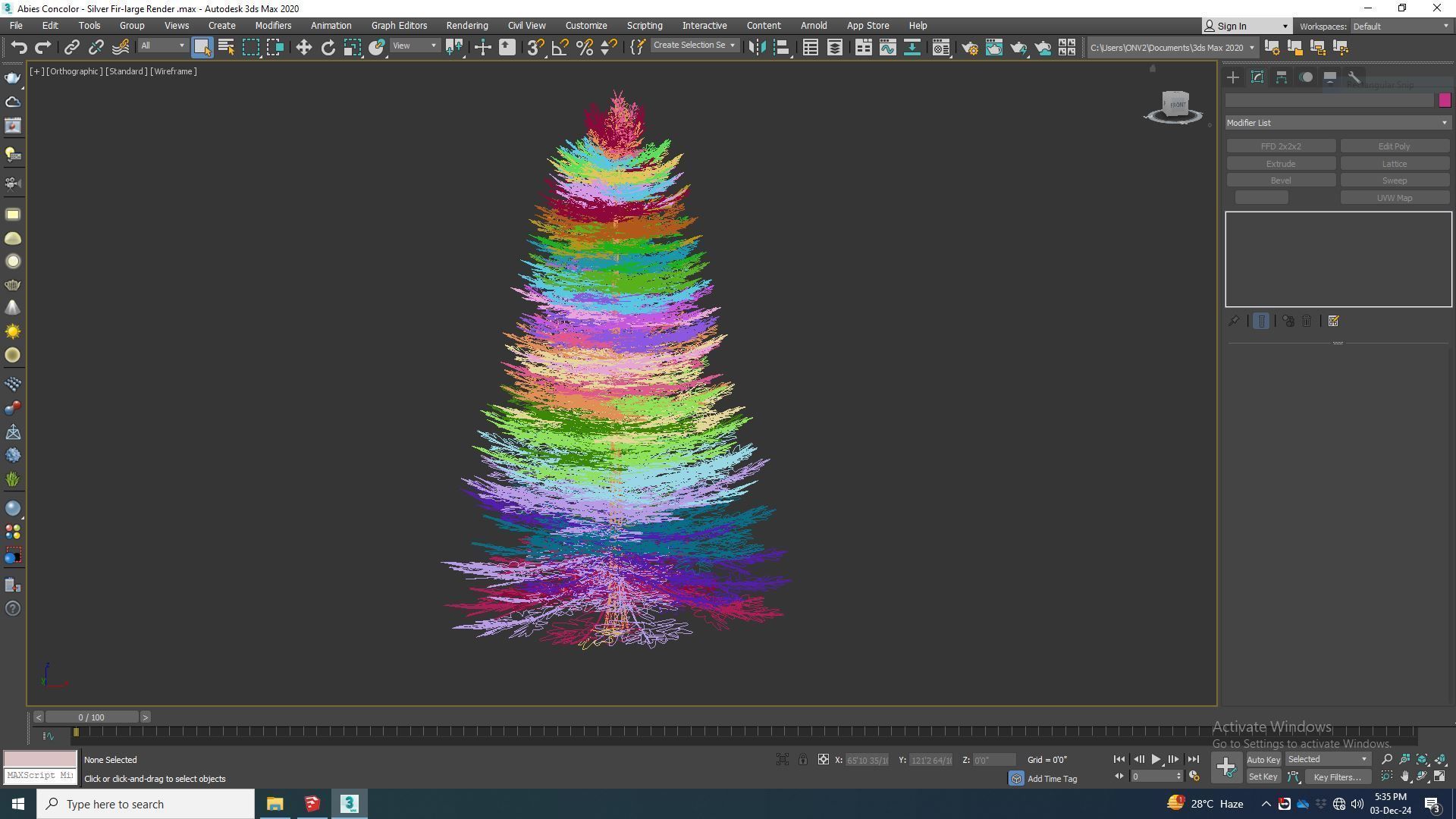Open the Utilities panel wrench icon

pyautogui.click(x=1354, y=77)
